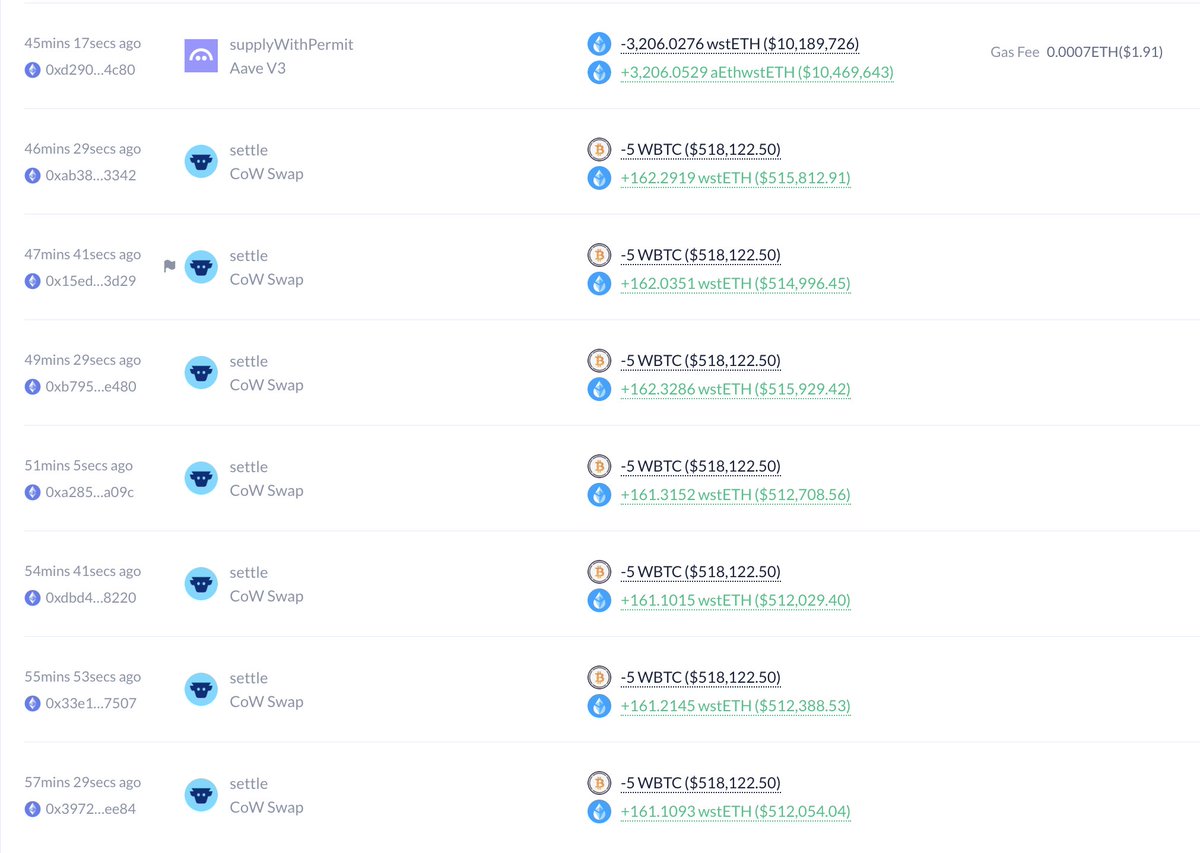Click CoW Swap icon in 46mins 29secs row
Screen dimensions: 1200x853
[201, 162]
